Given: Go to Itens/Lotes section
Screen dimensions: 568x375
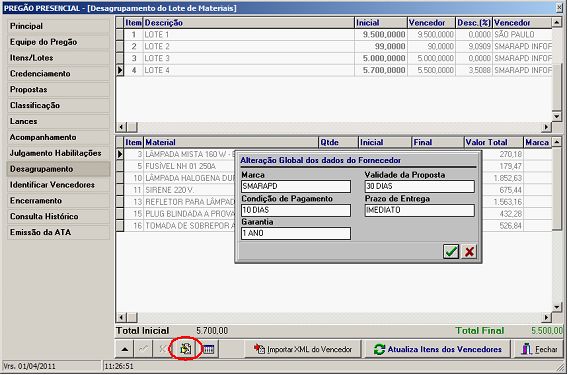Looking at the screenshot, I should coord(58,58).
